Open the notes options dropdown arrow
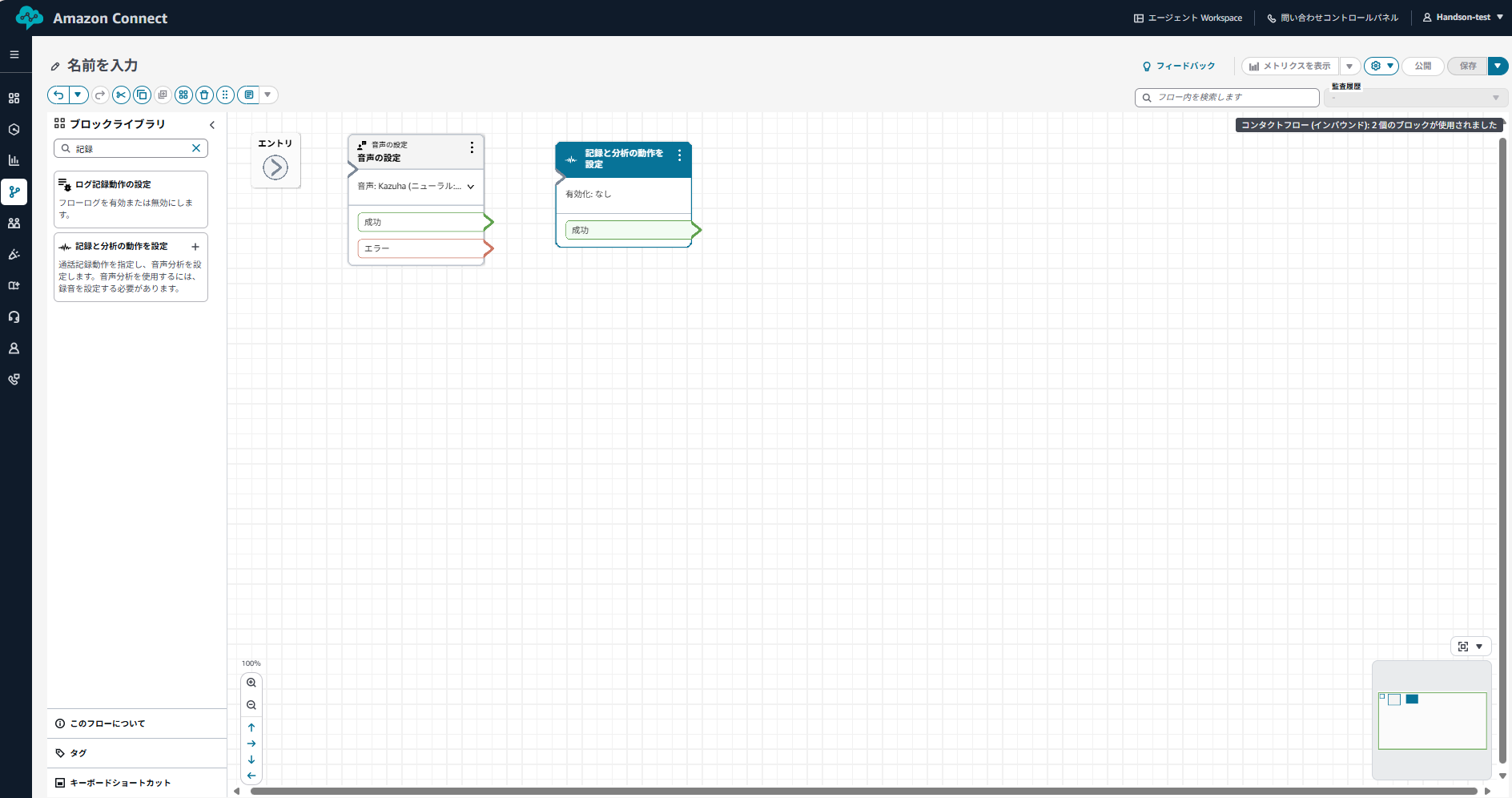 268,95
